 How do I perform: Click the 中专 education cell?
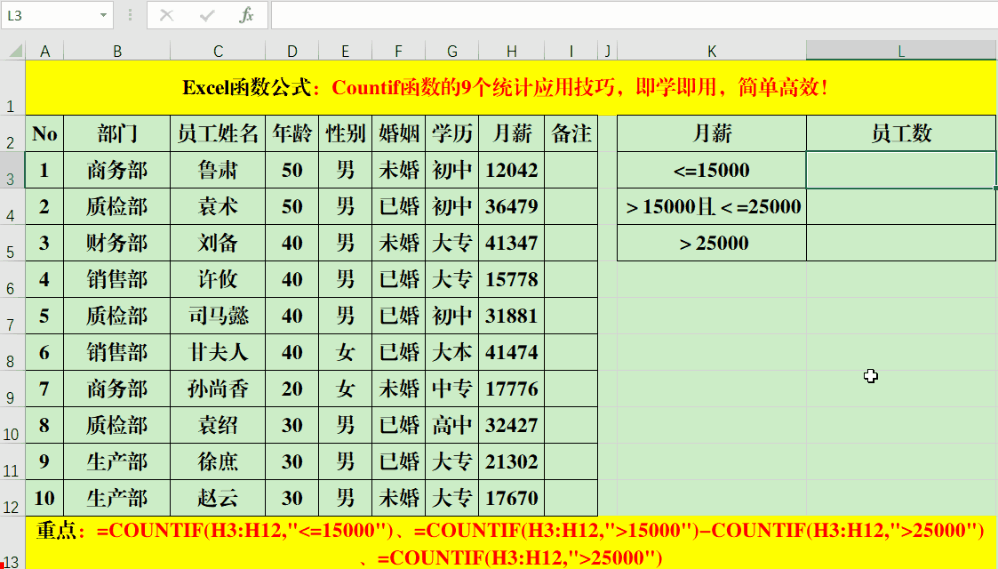click(452, 389)
